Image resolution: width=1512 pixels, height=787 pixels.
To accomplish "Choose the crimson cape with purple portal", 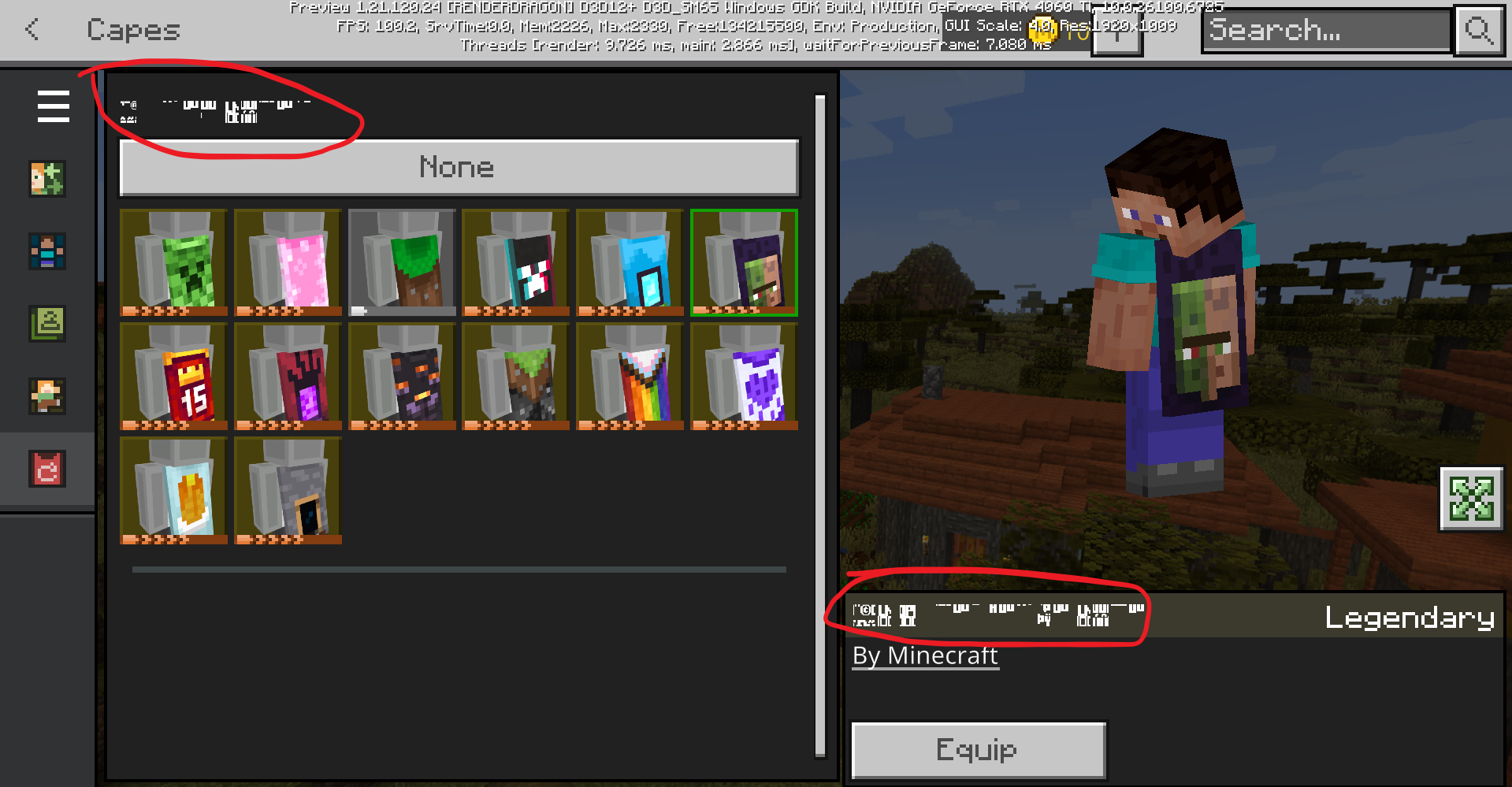I will 288,377.
